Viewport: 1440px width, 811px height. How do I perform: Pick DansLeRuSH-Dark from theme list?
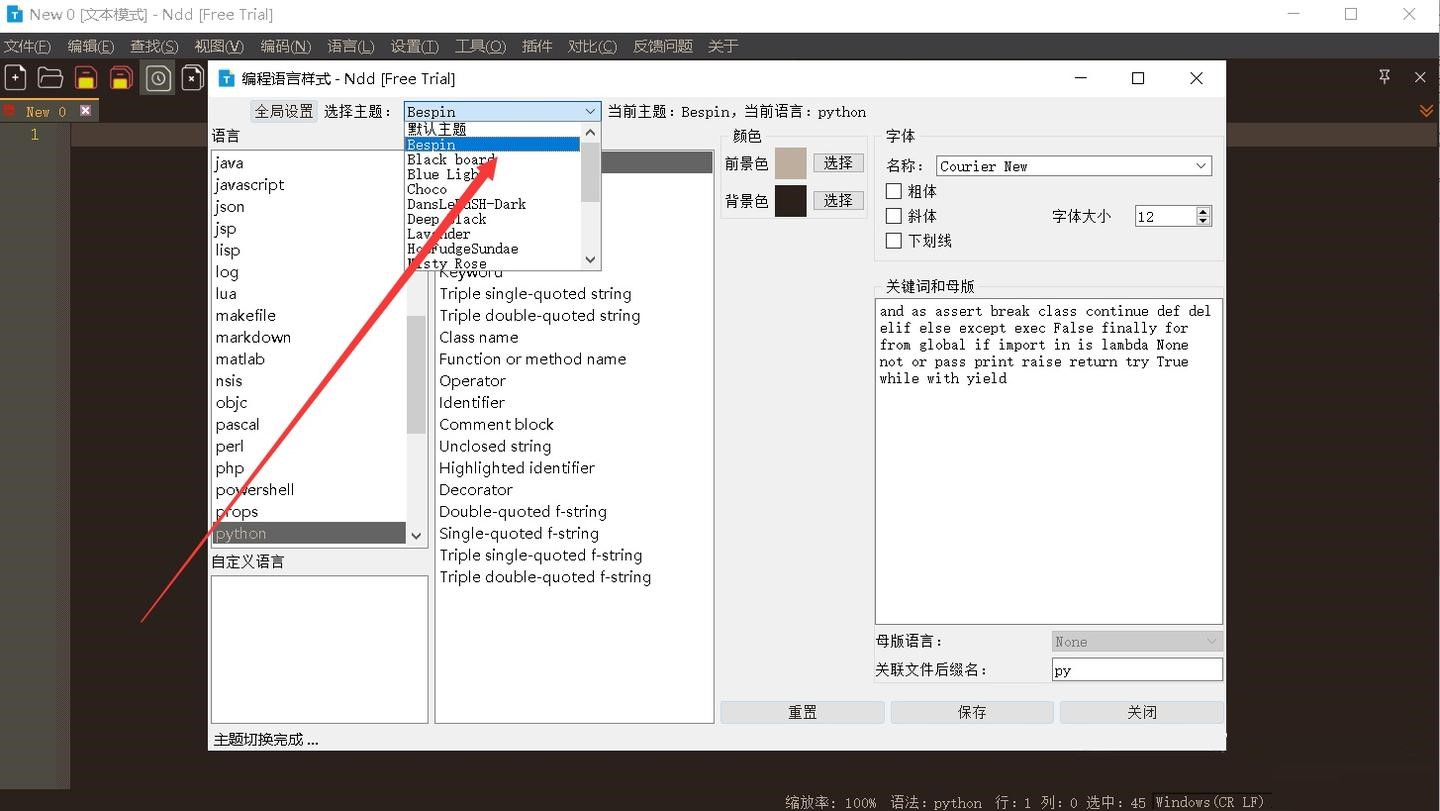[492, 204]
